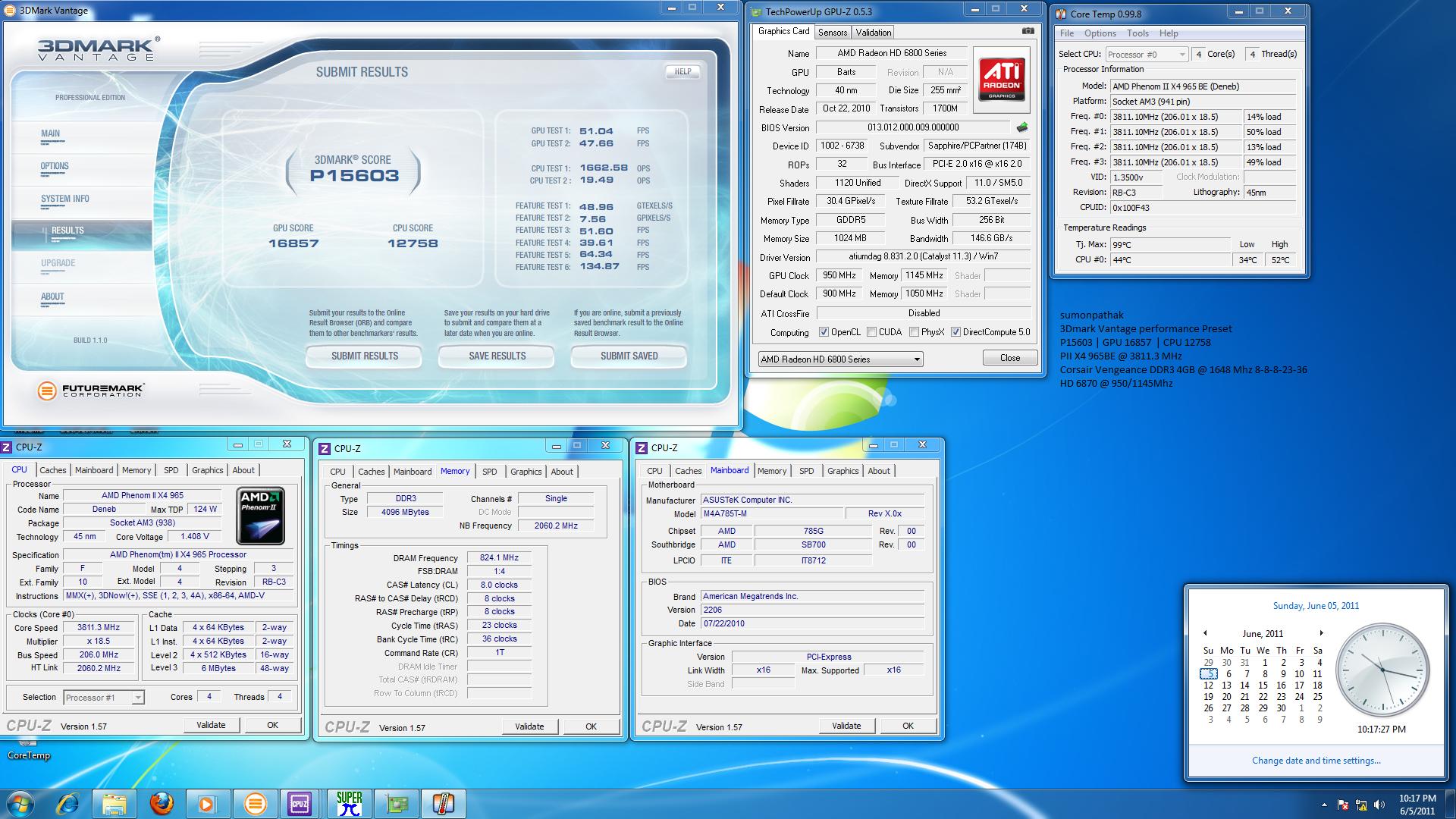Click Validate in the right CPU-Z window
Screen dimensions: 1456x819
(x=846, y=726)
